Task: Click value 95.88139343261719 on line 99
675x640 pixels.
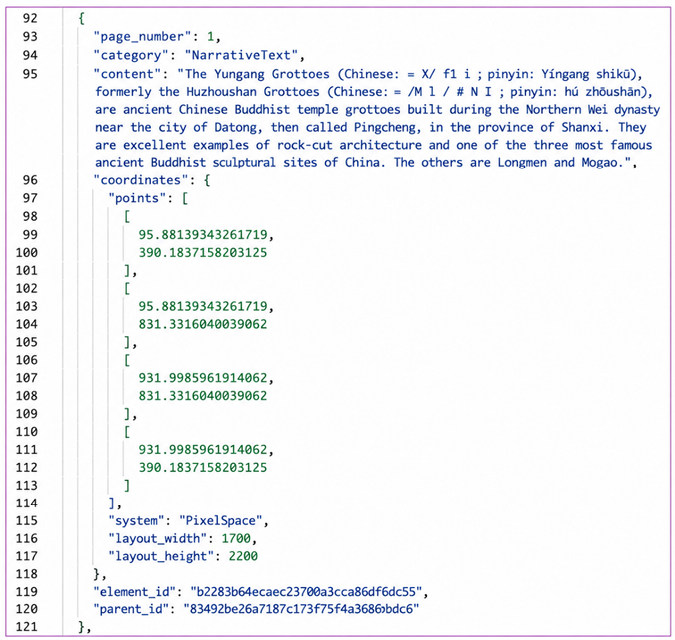Action: point(203,235)
